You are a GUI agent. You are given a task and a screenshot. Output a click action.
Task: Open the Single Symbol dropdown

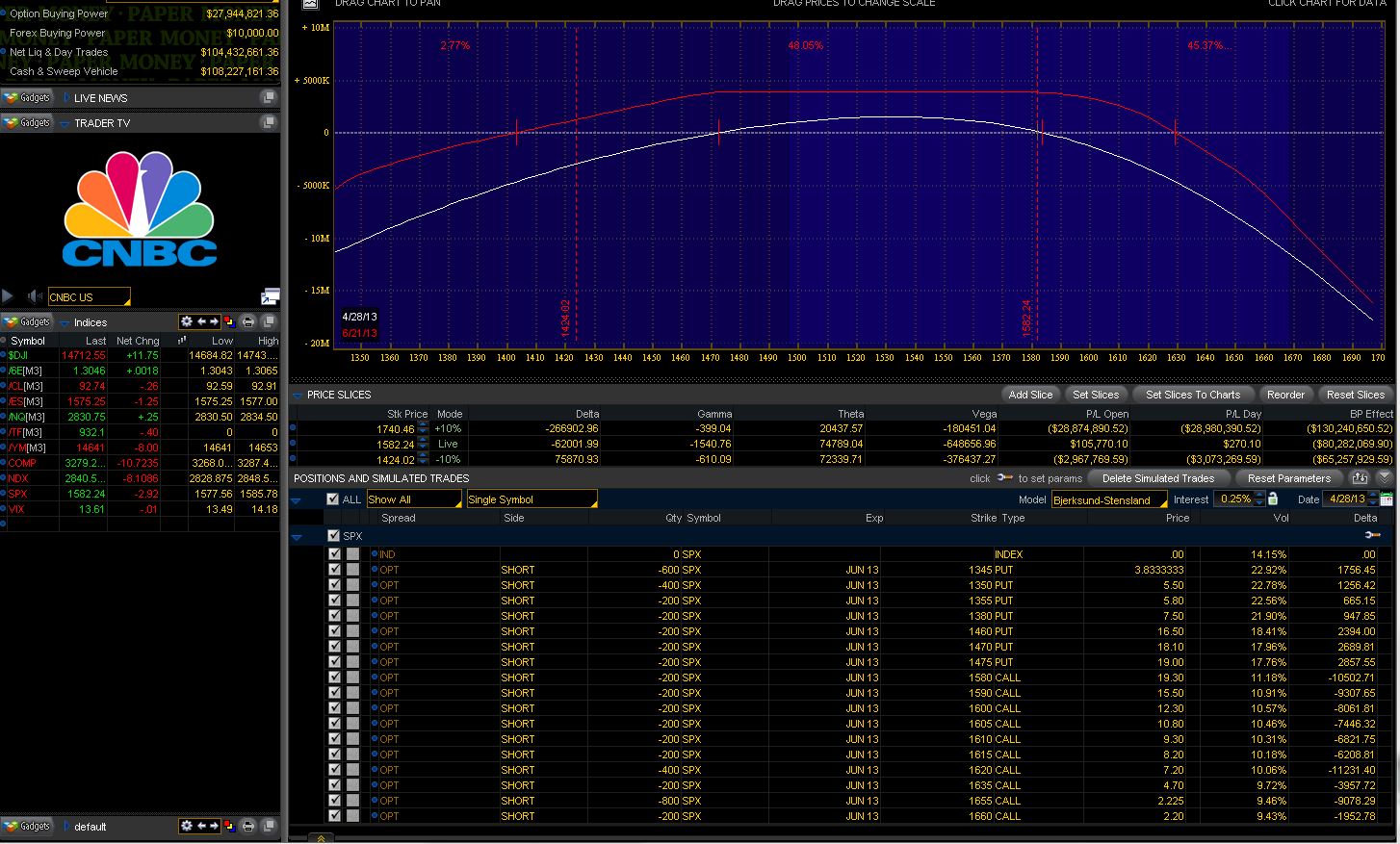tap(531, 499)
